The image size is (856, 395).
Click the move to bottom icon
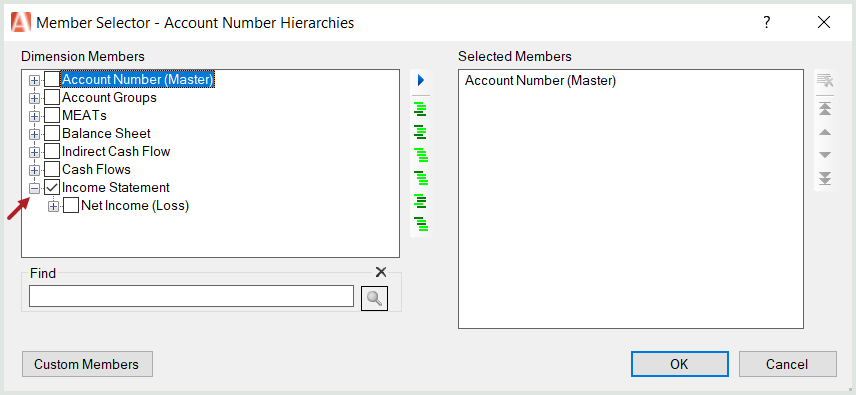point(825,178)
